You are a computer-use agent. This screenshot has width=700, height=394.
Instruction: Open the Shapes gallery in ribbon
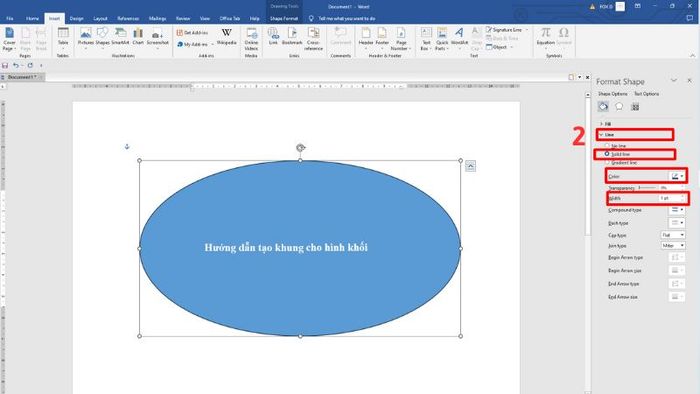click(102, 37)
